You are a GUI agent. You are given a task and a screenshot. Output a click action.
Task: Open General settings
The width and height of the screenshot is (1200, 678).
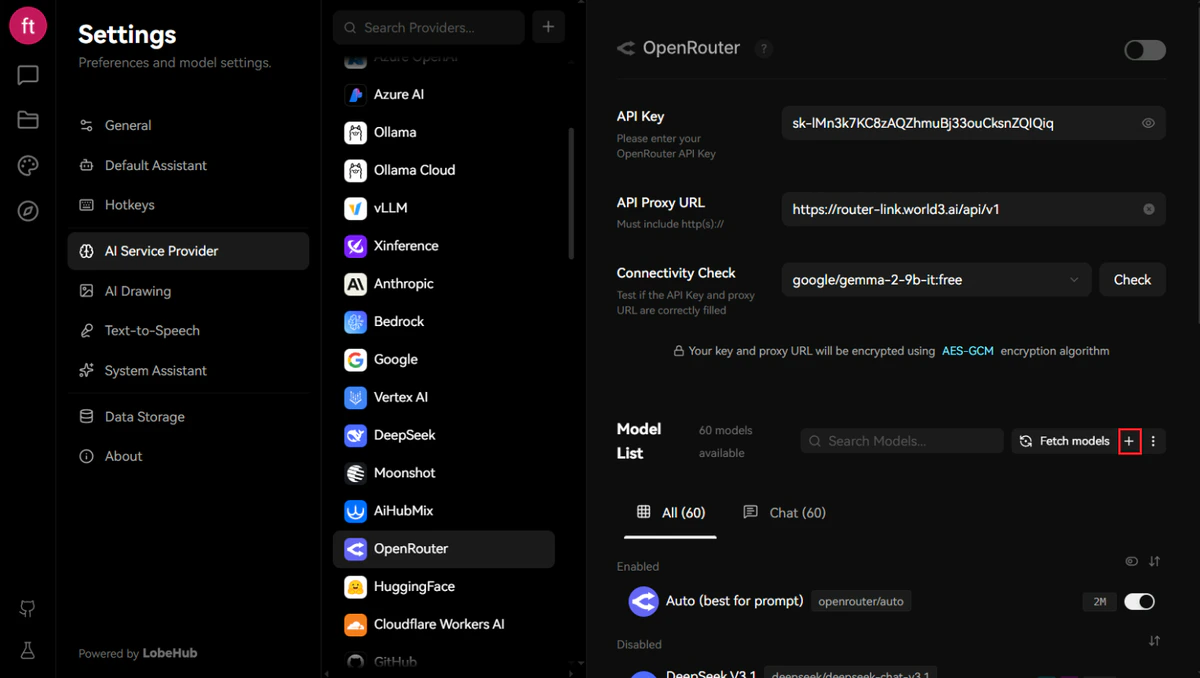(x=188, y=125)
